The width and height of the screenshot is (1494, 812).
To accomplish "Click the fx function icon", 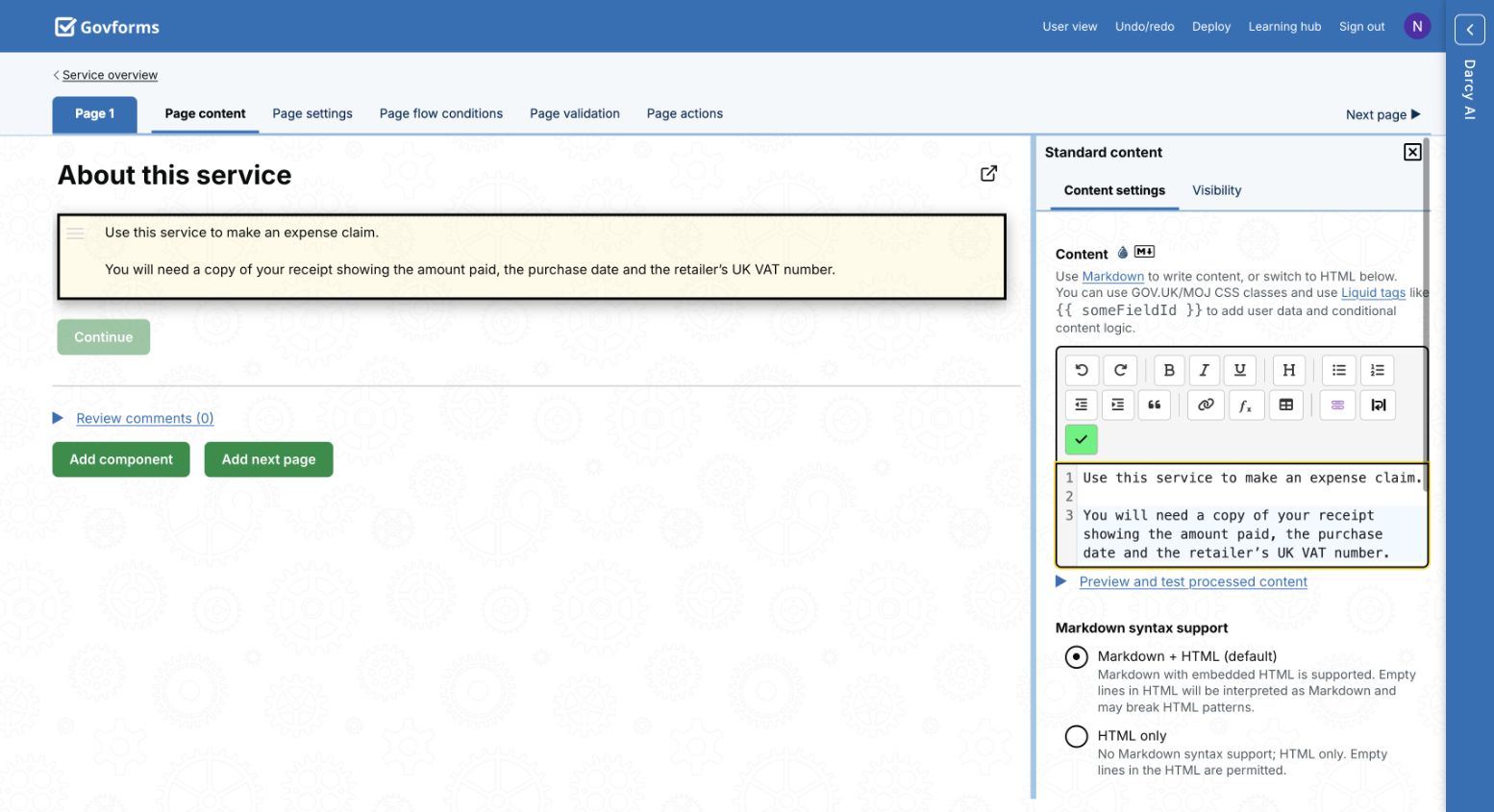I will point(1245,405).
